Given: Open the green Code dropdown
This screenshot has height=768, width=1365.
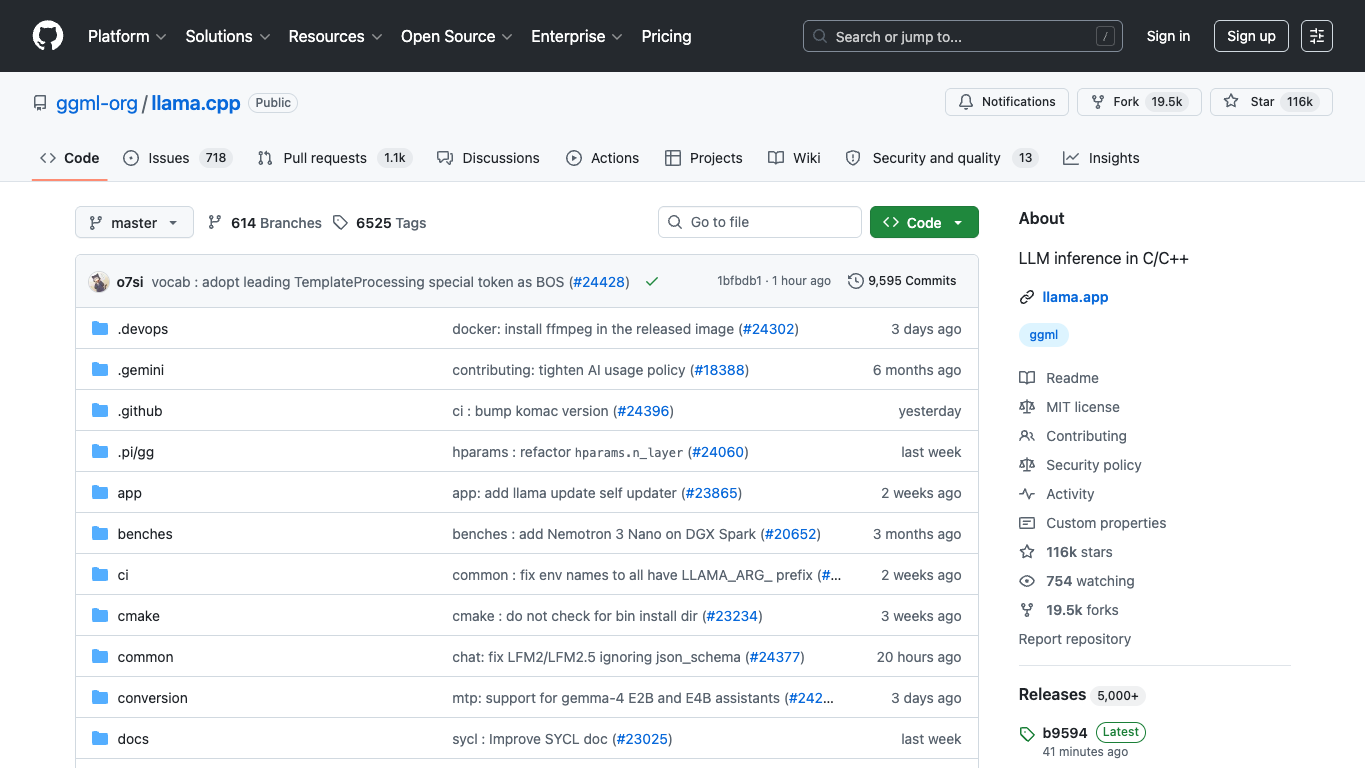Looking at the screenshot, I should [x=924, y=222].
